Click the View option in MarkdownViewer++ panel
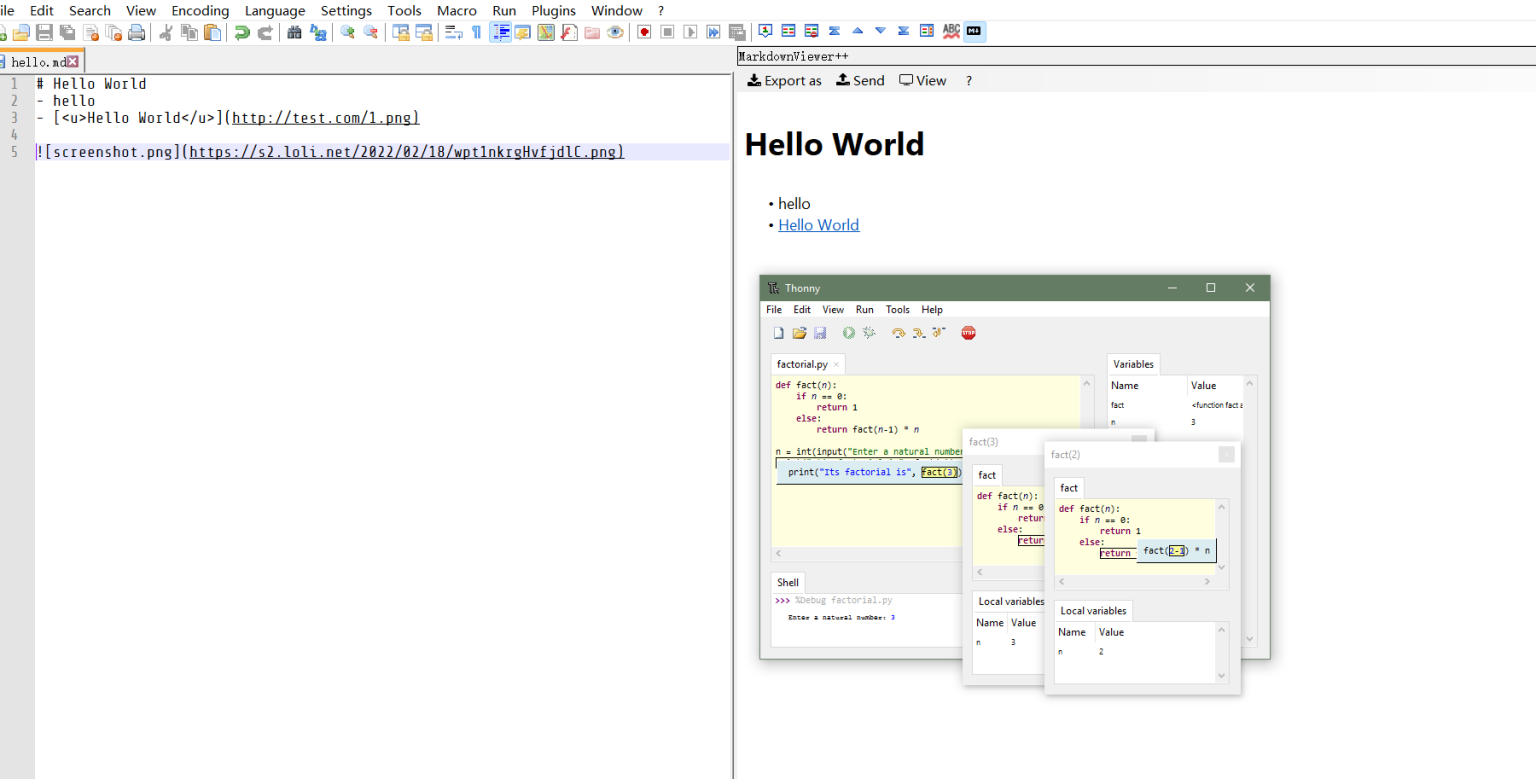Image resolution: width=1536 pixels, height=779 pixels. [922, 80]
